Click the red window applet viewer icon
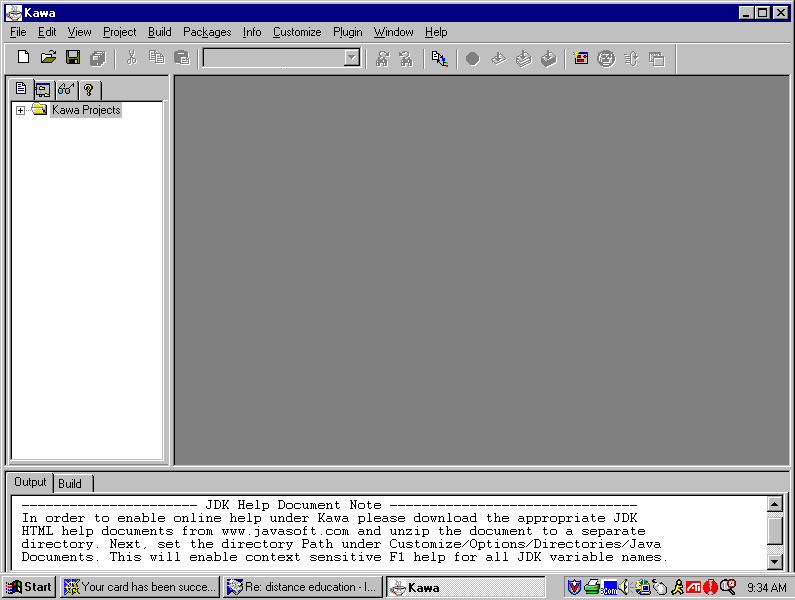This screenshot has width=795, height=600. pyautogui.click(x=581, y=59)
